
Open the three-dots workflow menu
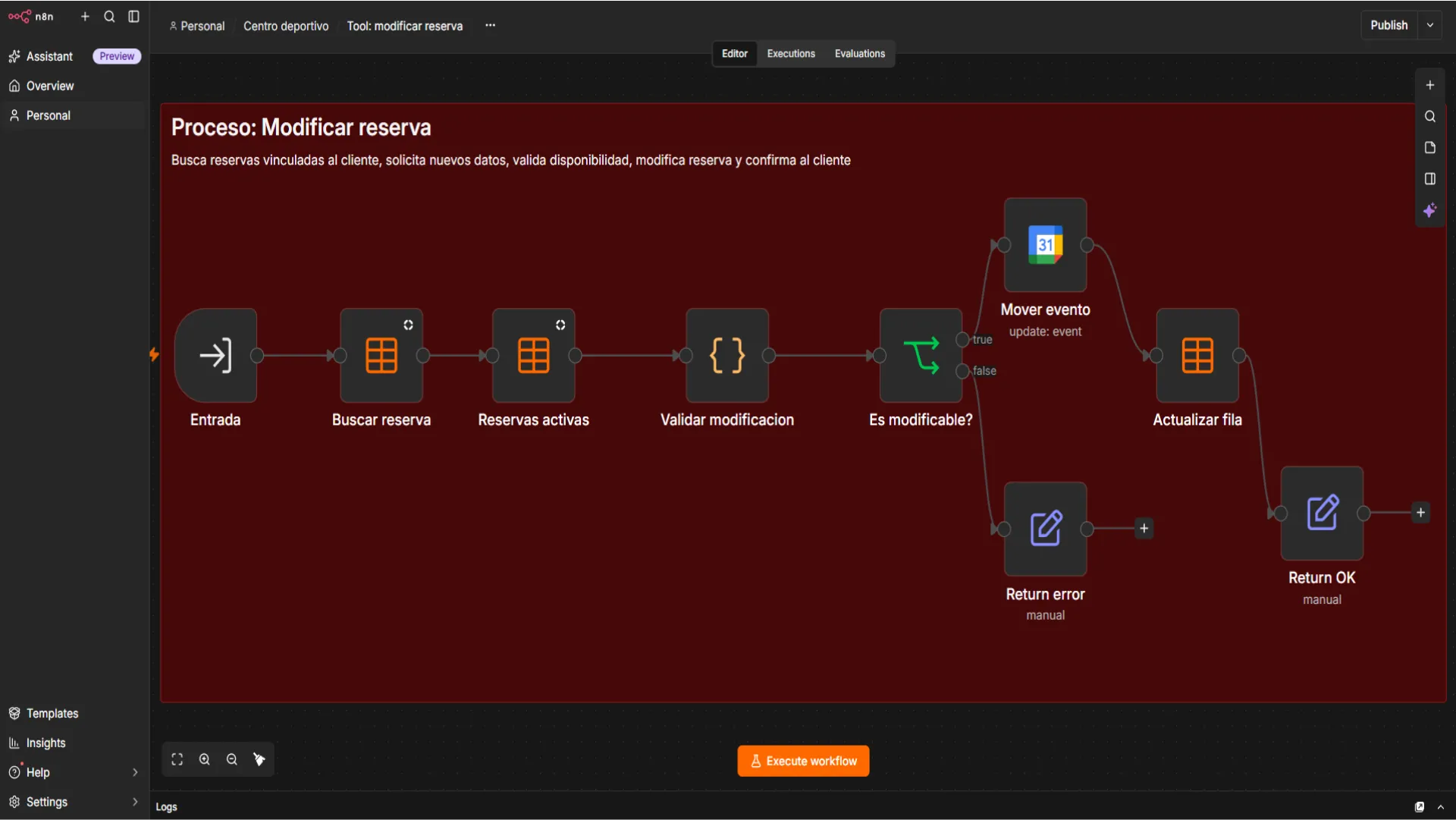491,25
